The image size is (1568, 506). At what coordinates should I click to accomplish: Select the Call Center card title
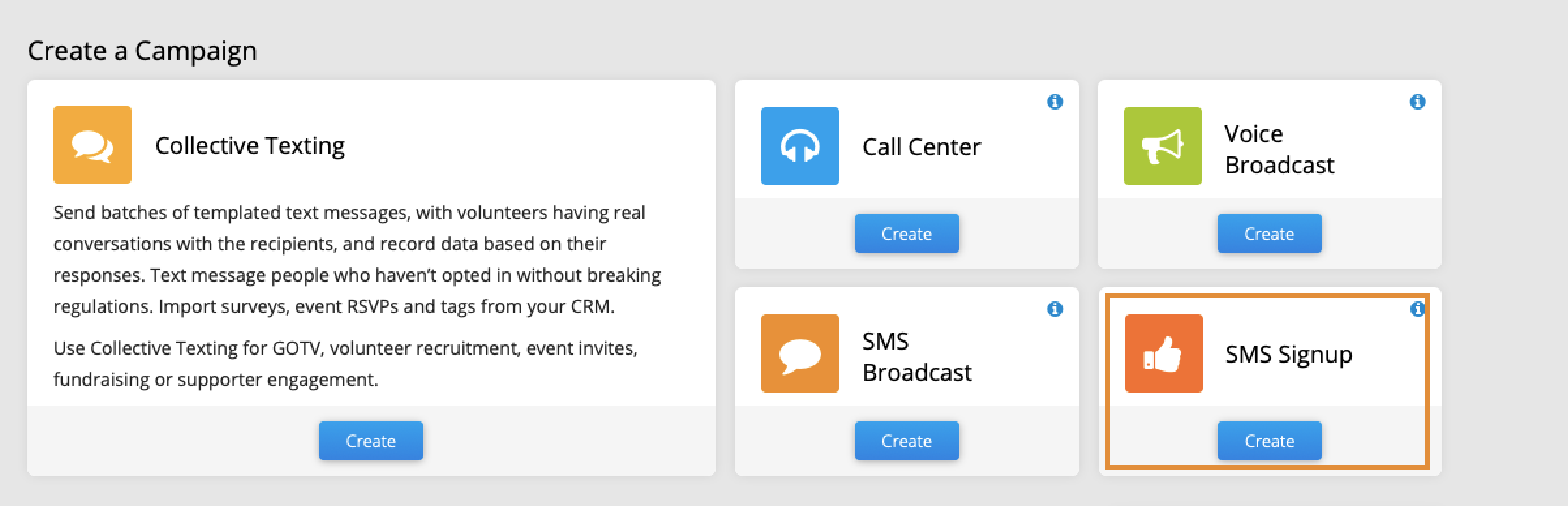click(922, 147)
